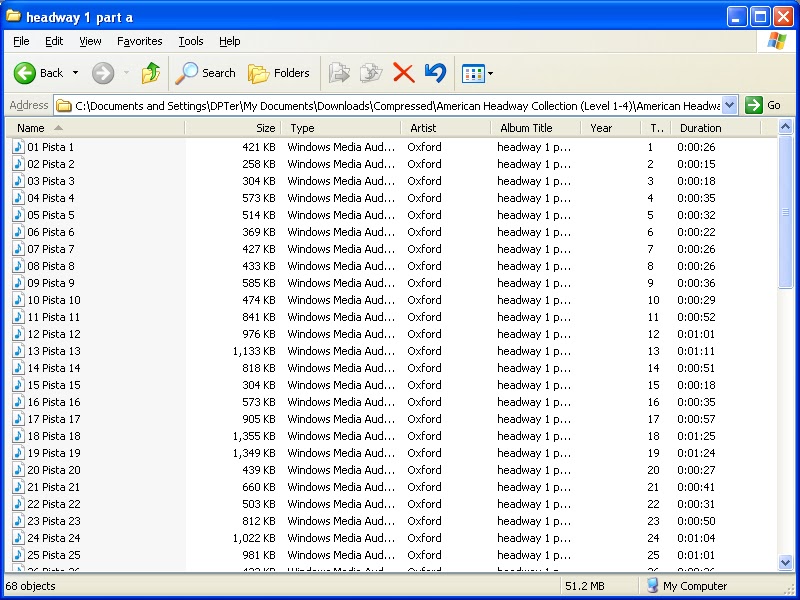800x600 pixels.
Task: Open the Tools menu
Action: point(191,41)
